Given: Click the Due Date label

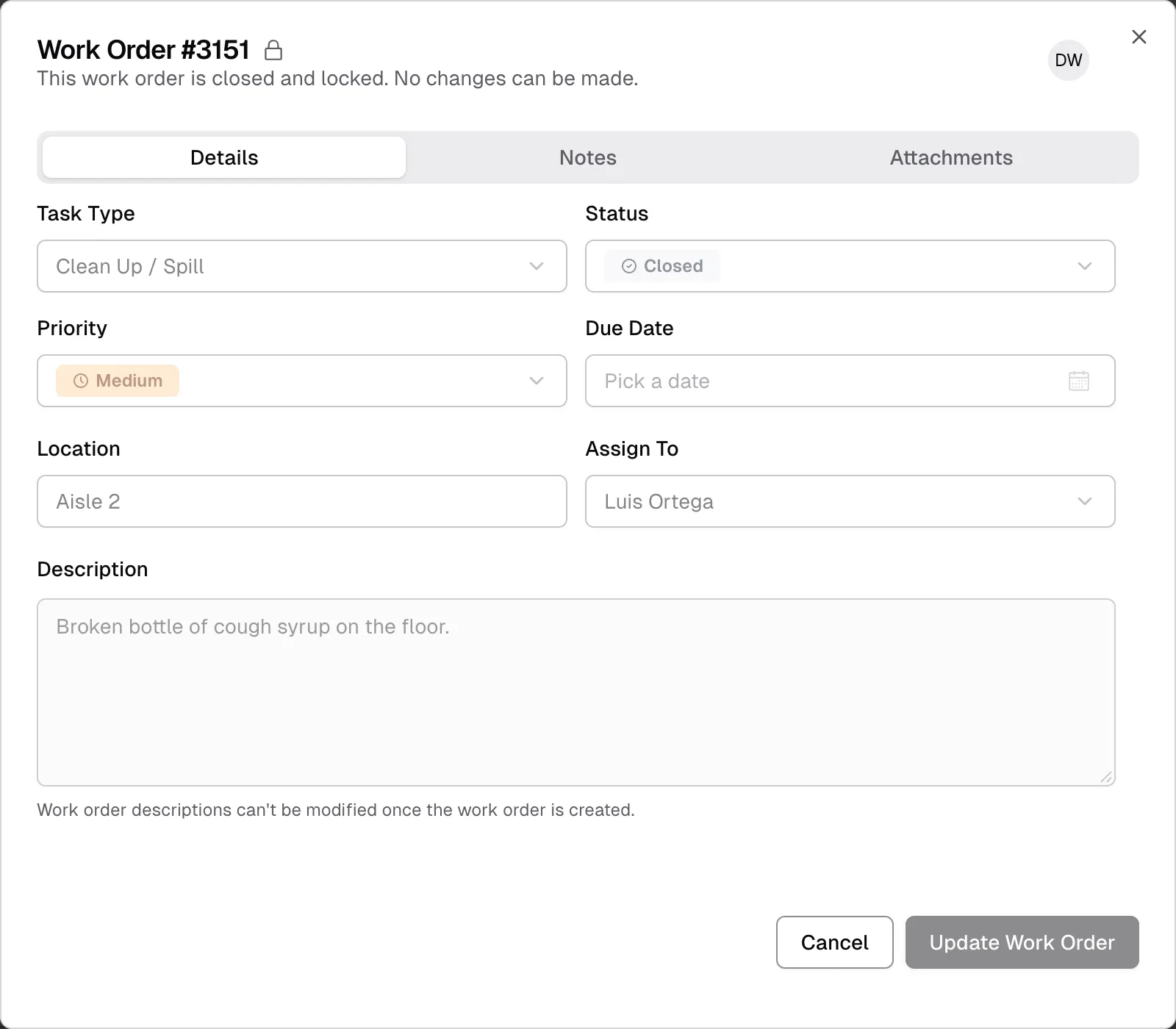Looking at the screenshot, I should pyautogui.click(x=629, y=329).
